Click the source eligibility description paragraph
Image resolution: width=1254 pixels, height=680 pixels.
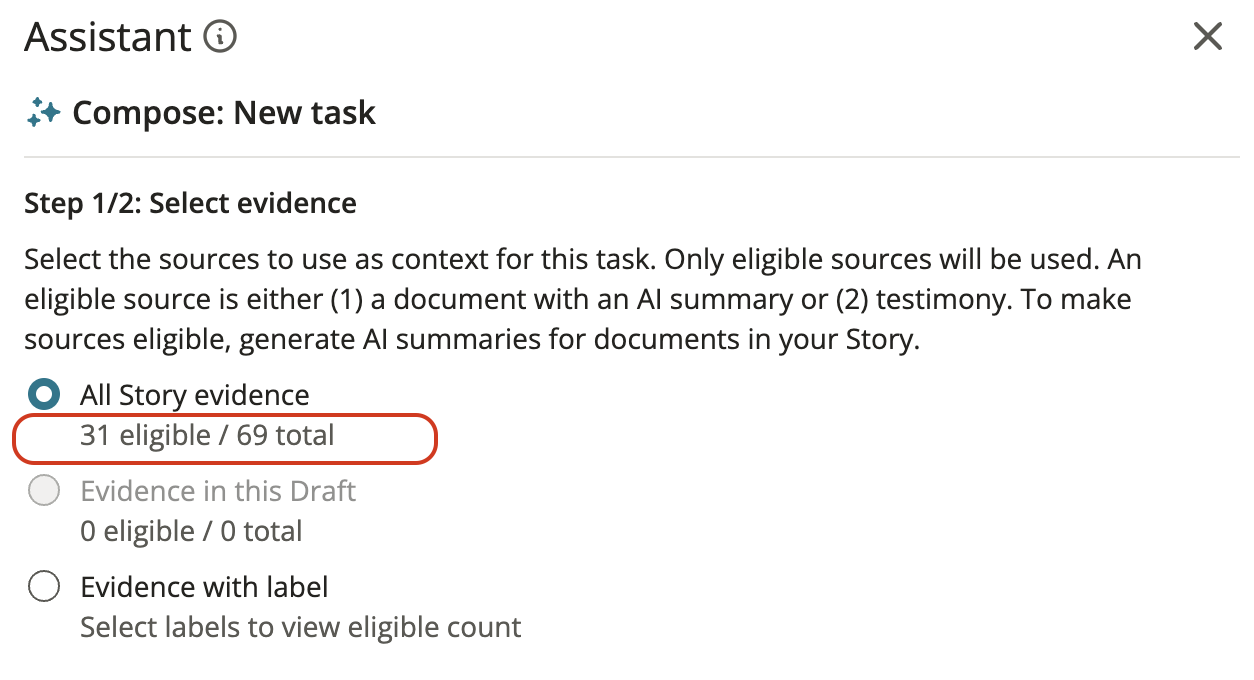(584, 299)
